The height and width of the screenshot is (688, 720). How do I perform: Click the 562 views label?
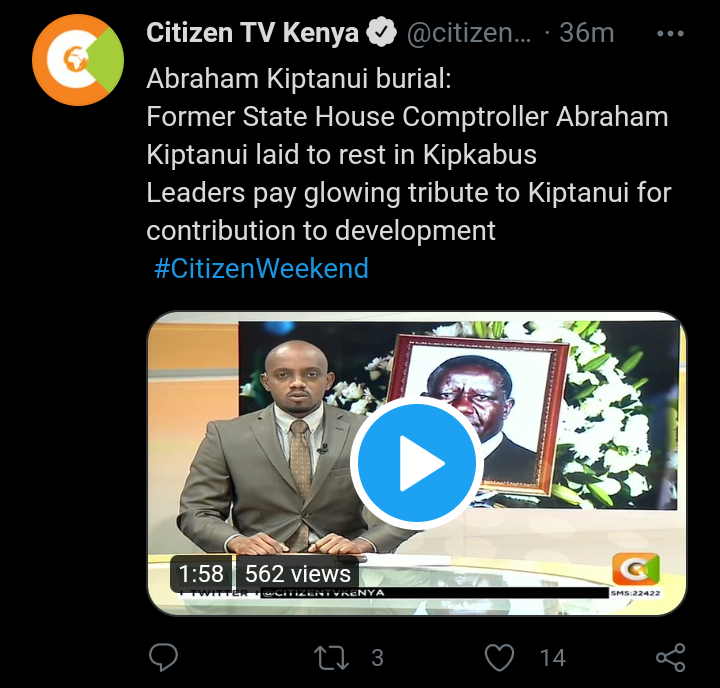pyautogui.click(x=298, y=574)
